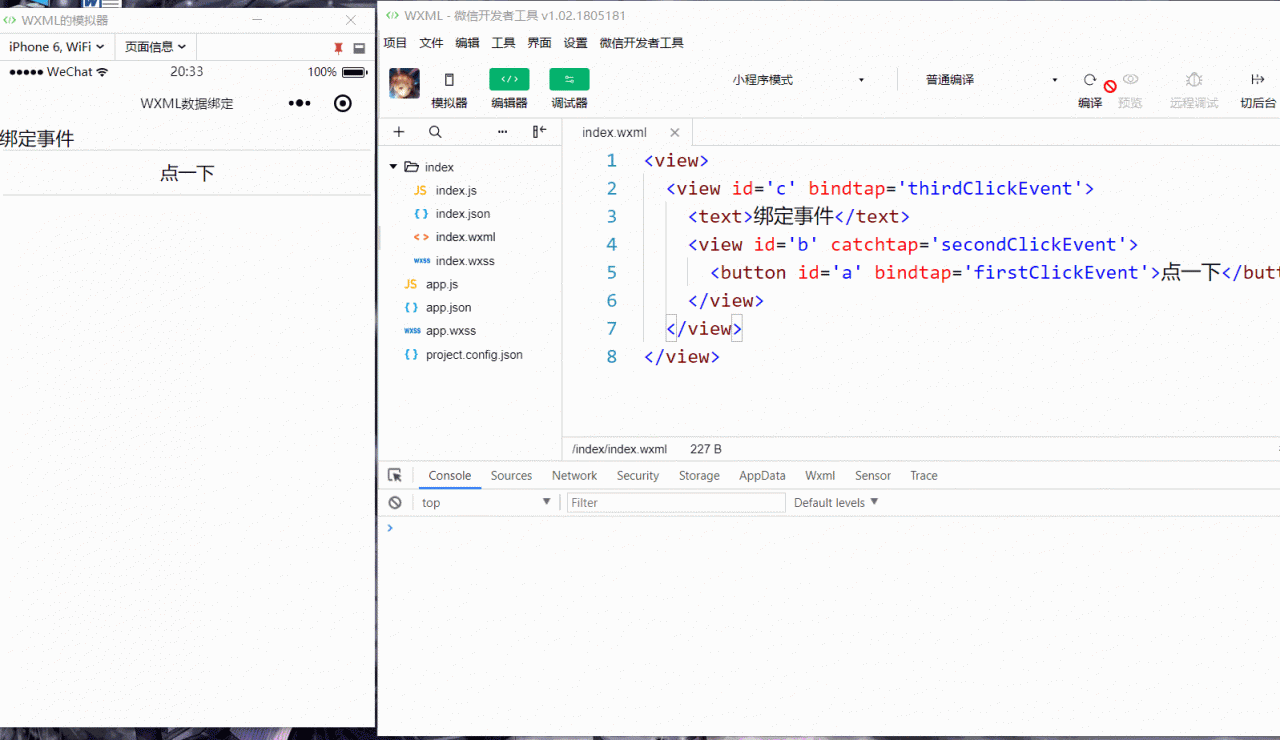Activate the element inspector icon in devtools
Screen dimensions: 1280x740
(395, 476)
